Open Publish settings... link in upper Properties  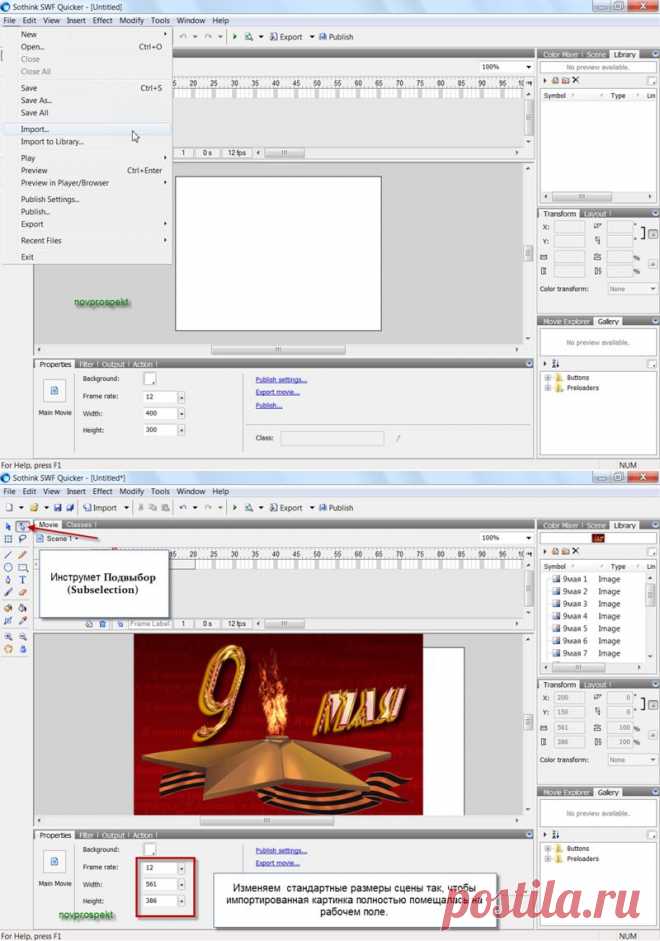[281, 380]
